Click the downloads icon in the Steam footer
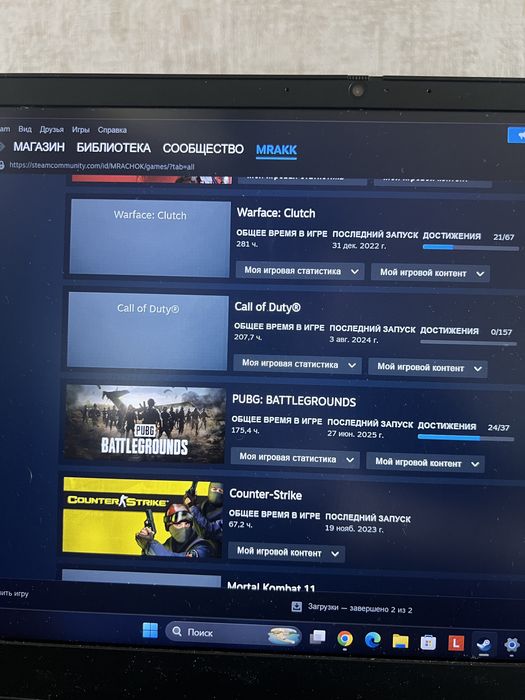The width and height of the screenshot is (525, 700). coord(296,606)
